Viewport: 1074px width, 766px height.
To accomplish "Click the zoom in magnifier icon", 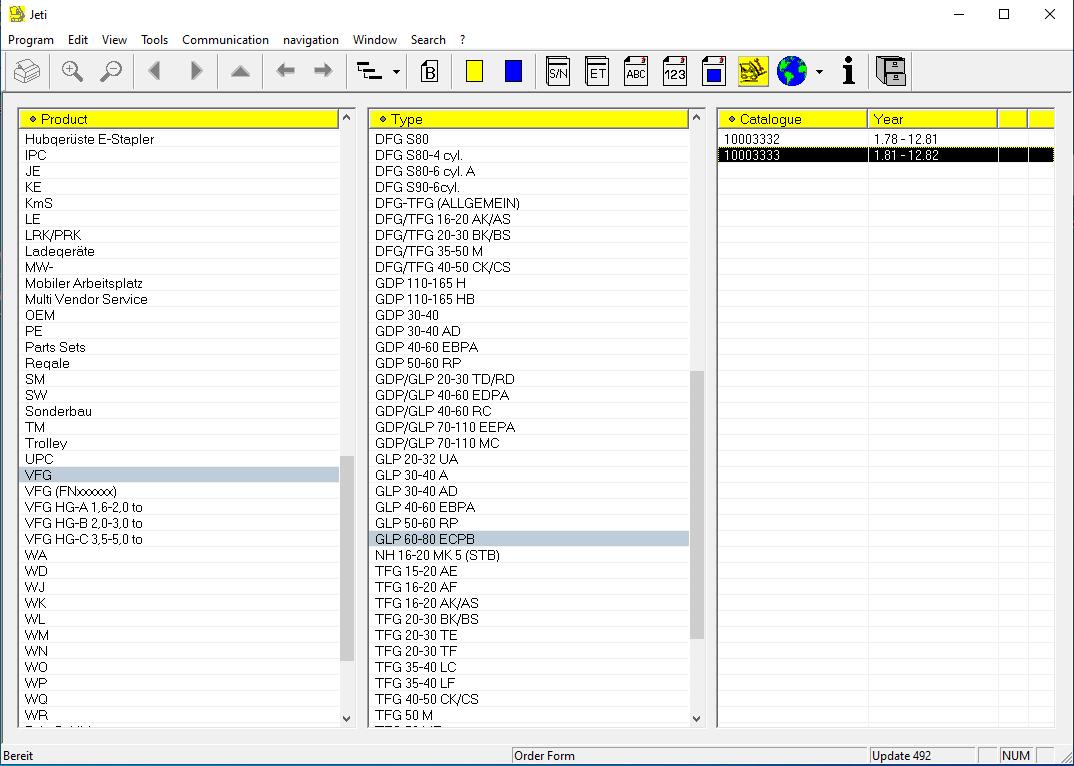I will (72, 71).
